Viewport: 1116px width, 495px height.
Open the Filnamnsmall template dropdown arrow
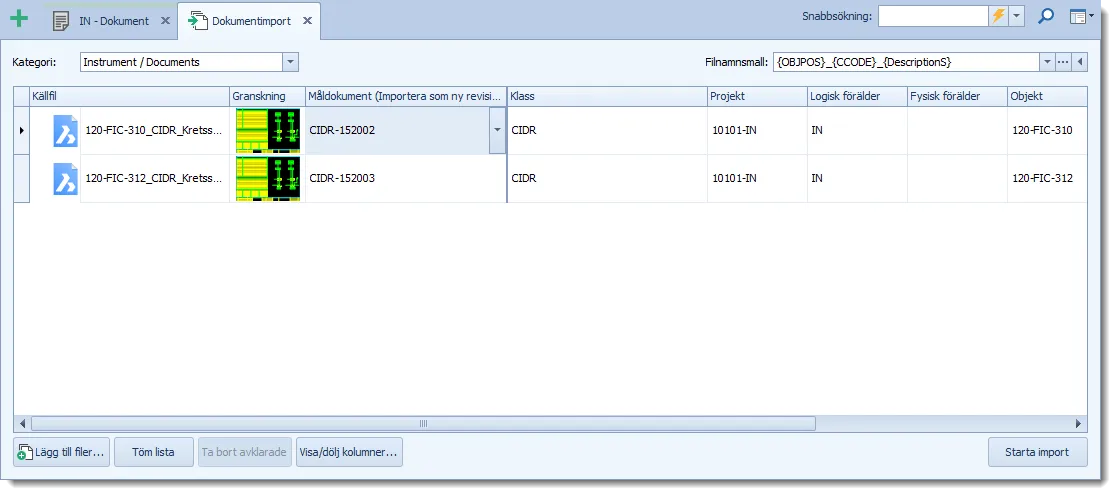[1047, 62]
